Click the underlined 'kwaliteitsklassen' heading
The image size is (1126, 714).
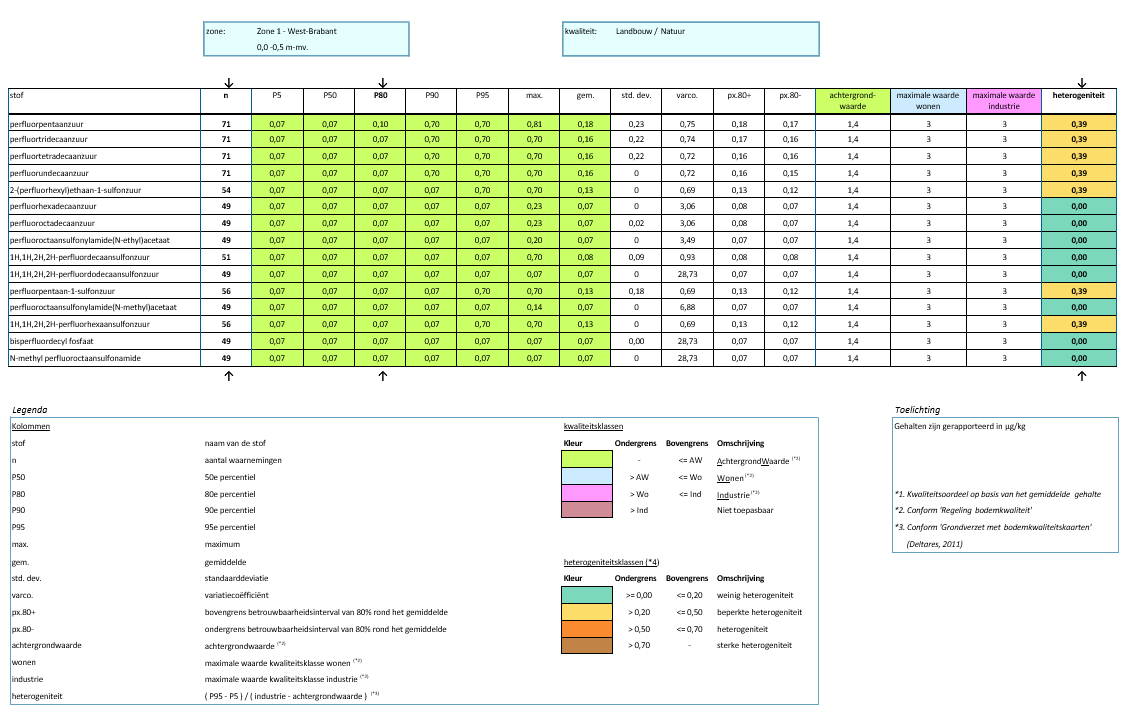click(593, 427)
